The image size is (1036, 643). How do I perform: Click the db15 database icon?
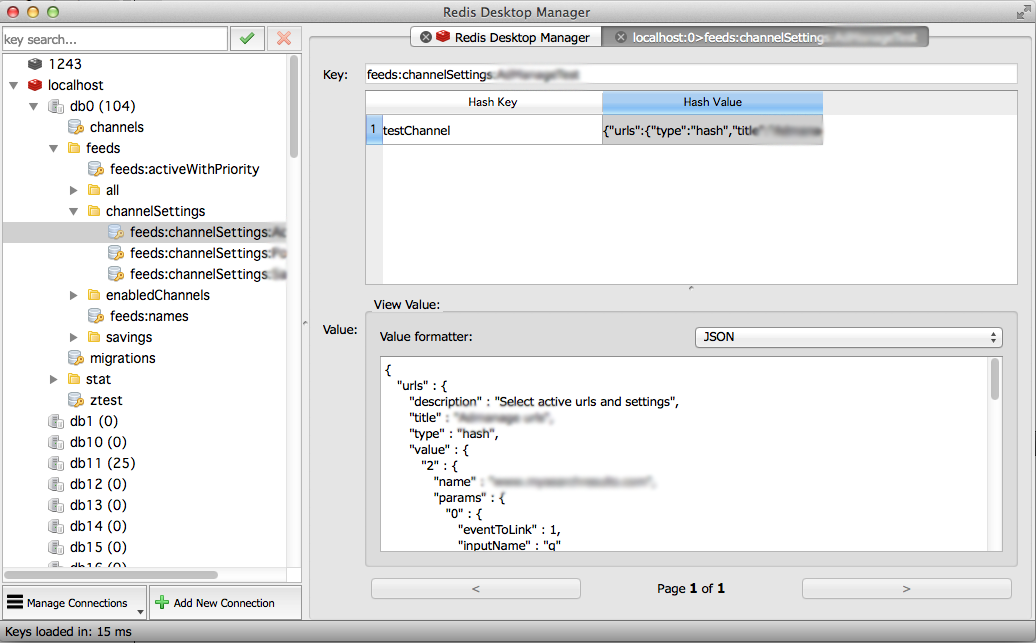click(56, 547)
